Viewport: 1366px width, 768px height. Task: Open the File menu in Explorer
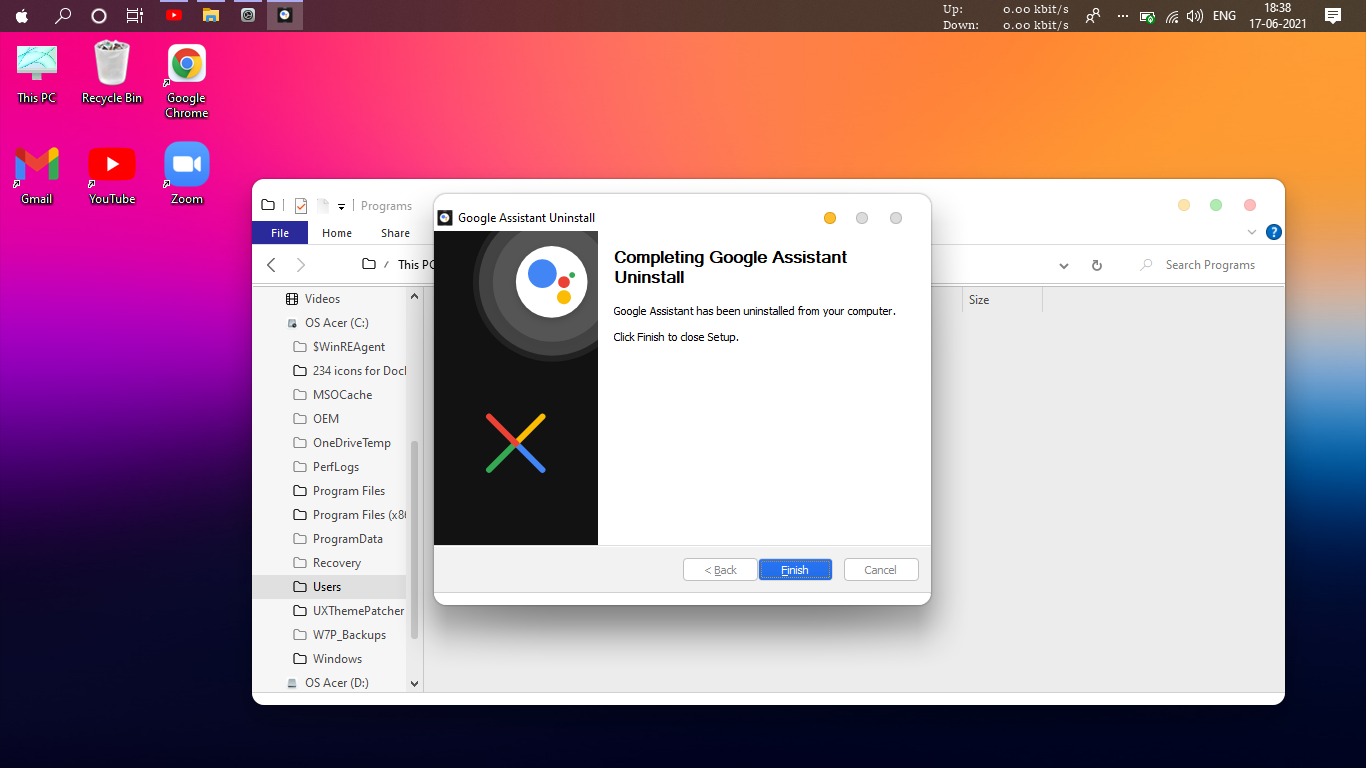click(279, 232)
